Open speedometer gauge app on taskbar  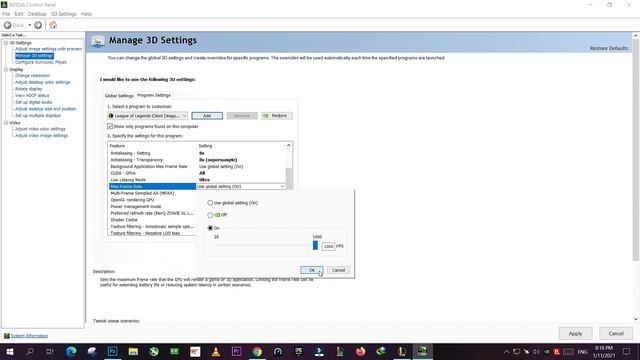[x=278, y=351]
